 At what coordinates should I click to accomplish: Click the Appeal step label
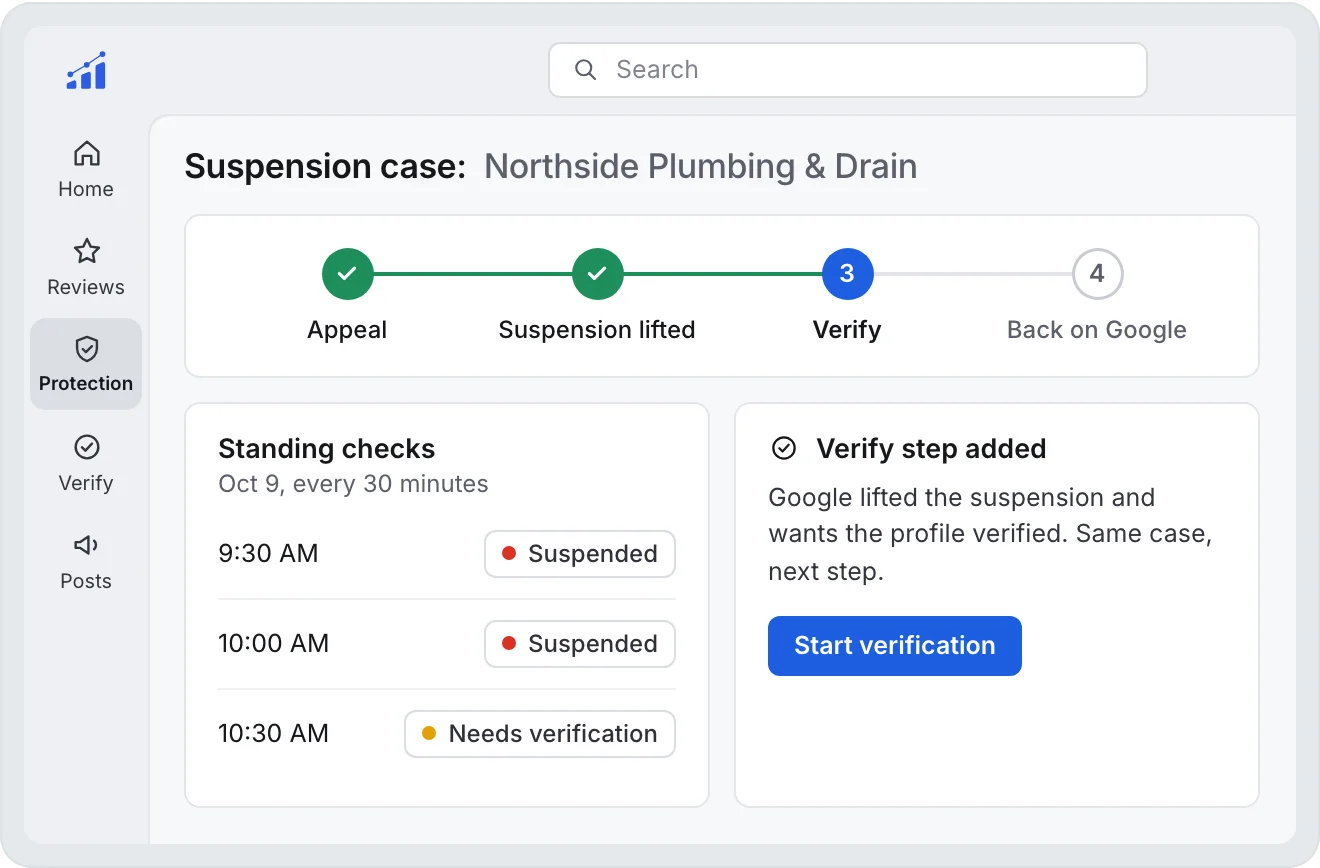[347, 330]
